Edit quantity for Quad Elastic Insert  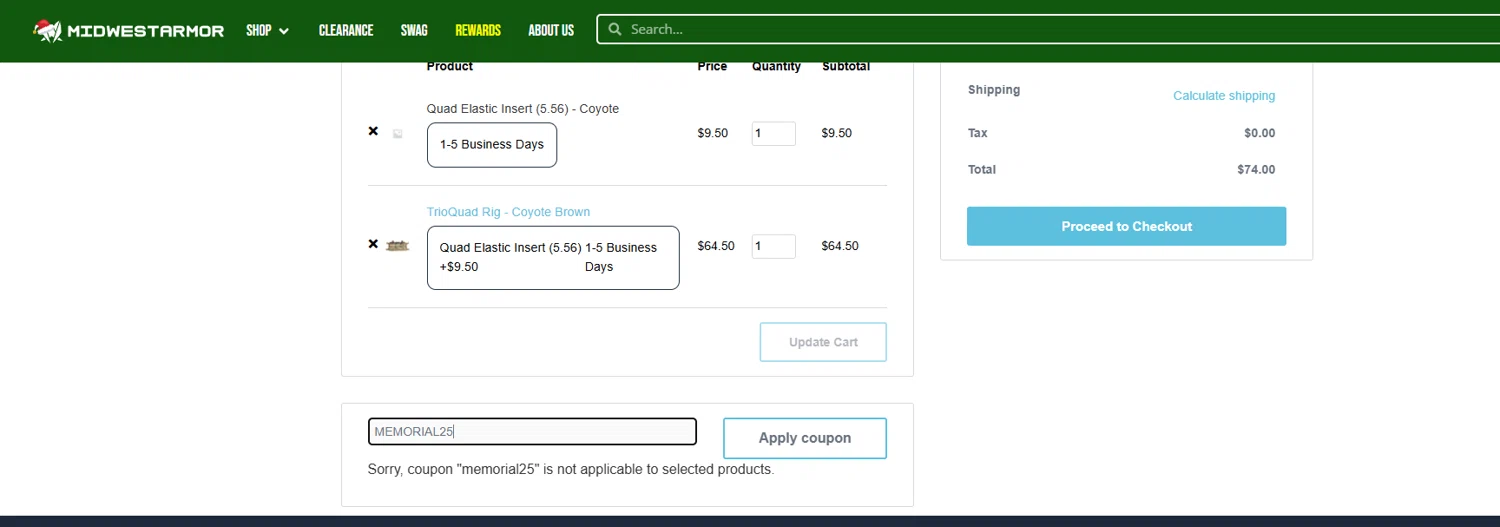point(774,133)
